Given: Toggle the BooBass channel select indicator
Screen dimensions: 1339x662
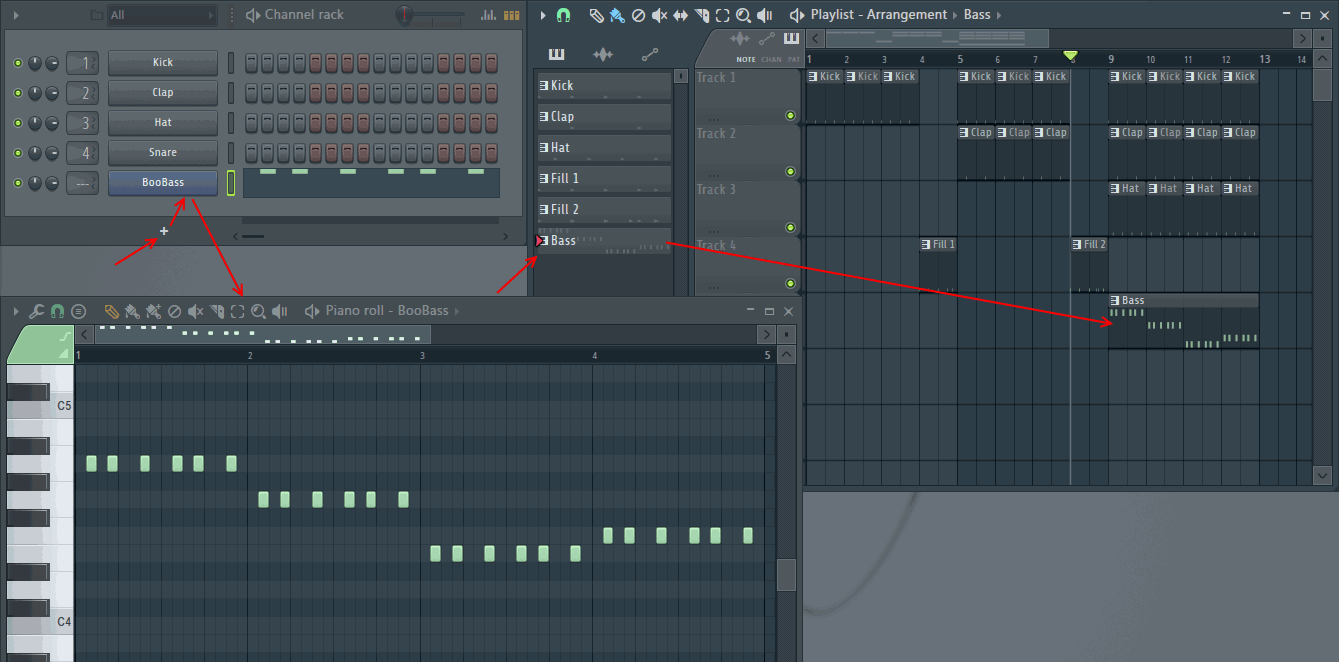Looking at the screenshot, I should 231,183.
